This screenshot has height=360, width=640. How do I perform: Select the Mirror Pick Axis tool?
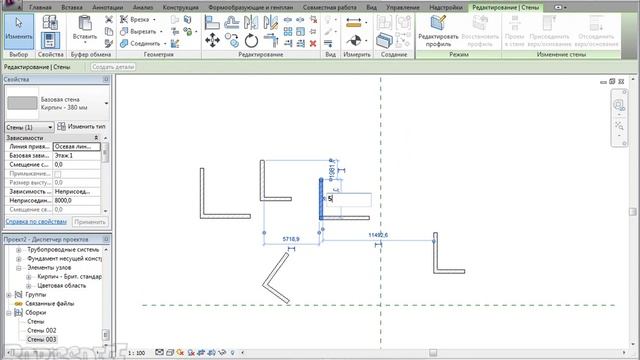(x=251, y=22)
